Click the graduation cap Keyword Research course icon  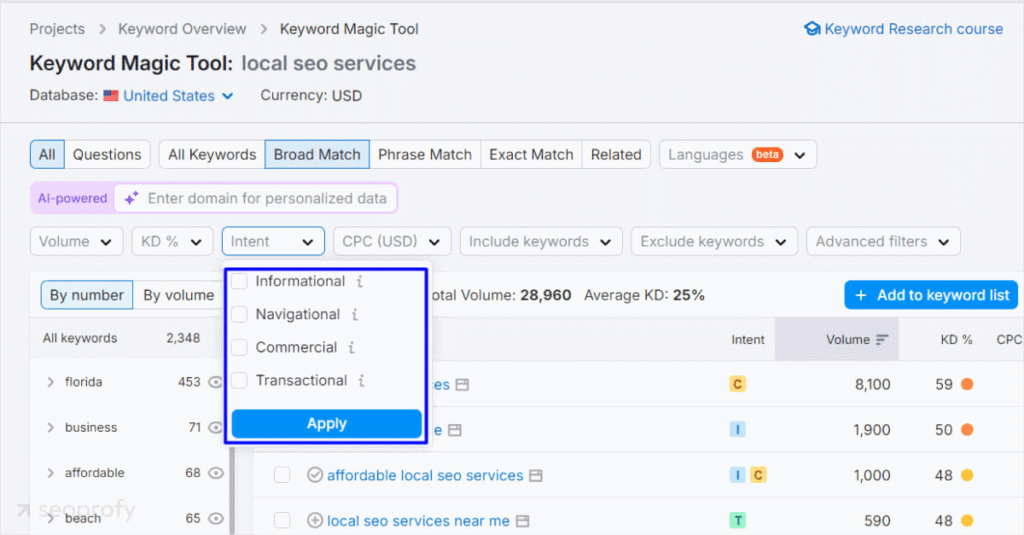[812, 29]
